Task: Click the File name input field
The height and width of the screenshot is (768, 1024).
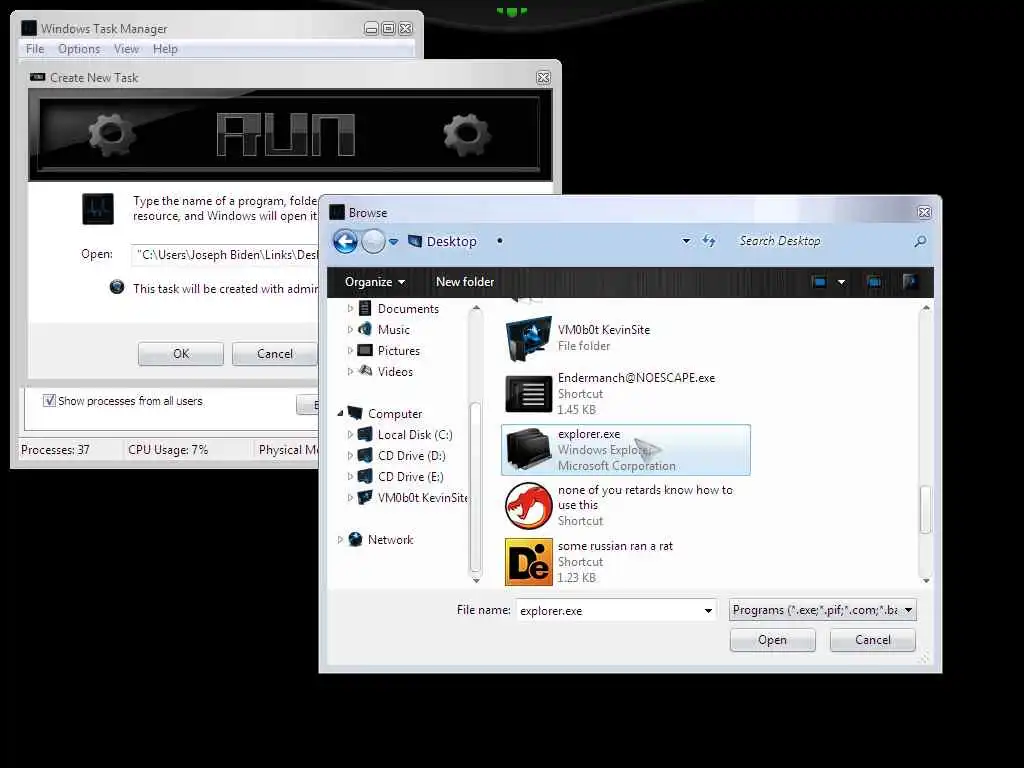Action: pyautogui.click(x=609, y=611)
